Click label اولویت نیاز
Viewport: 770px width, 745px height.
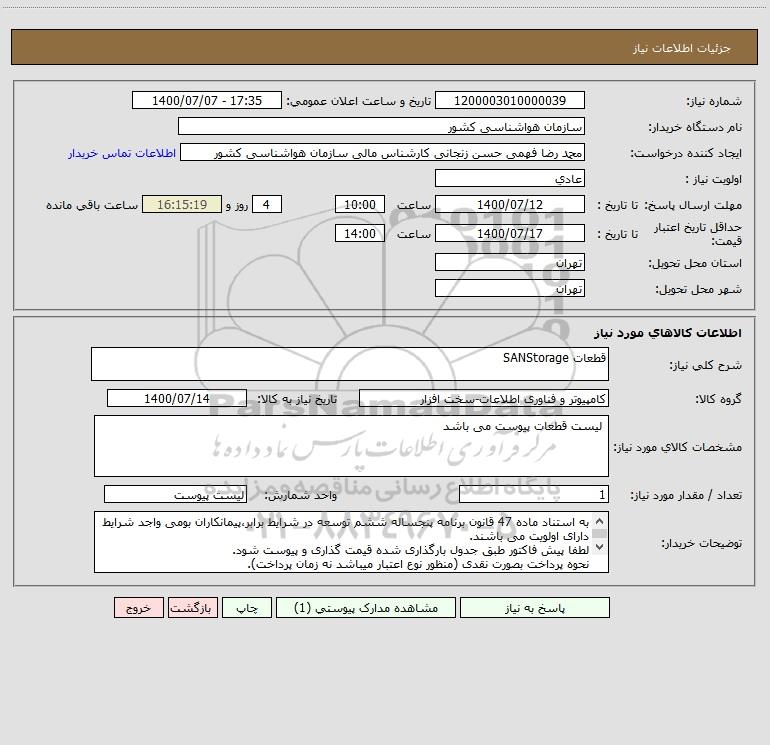click(714, 179)
